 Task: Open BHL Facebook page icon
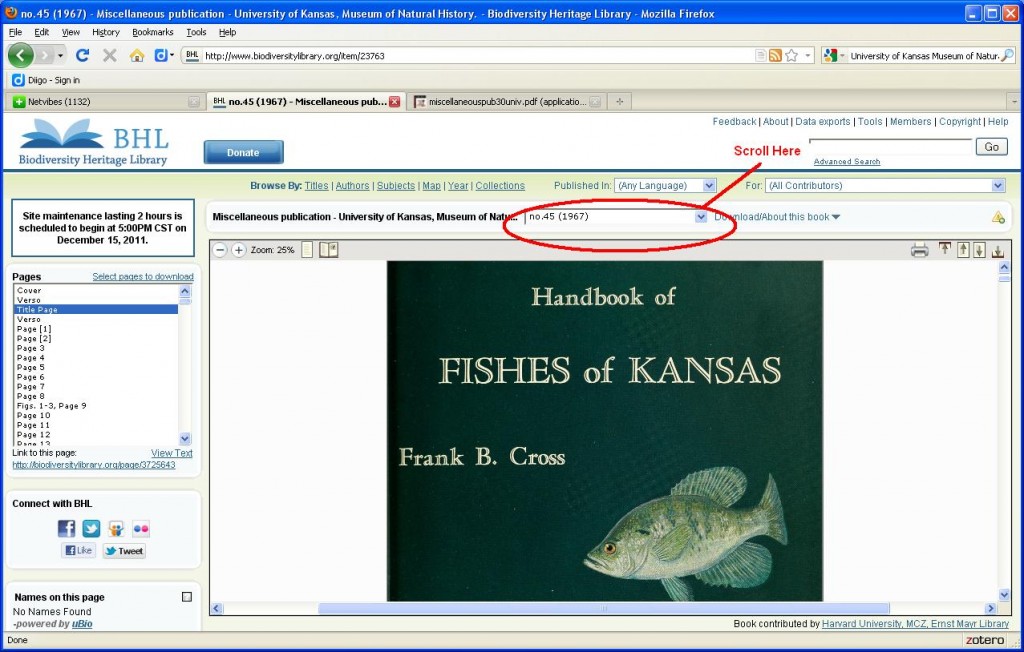(x=67, y=528)
